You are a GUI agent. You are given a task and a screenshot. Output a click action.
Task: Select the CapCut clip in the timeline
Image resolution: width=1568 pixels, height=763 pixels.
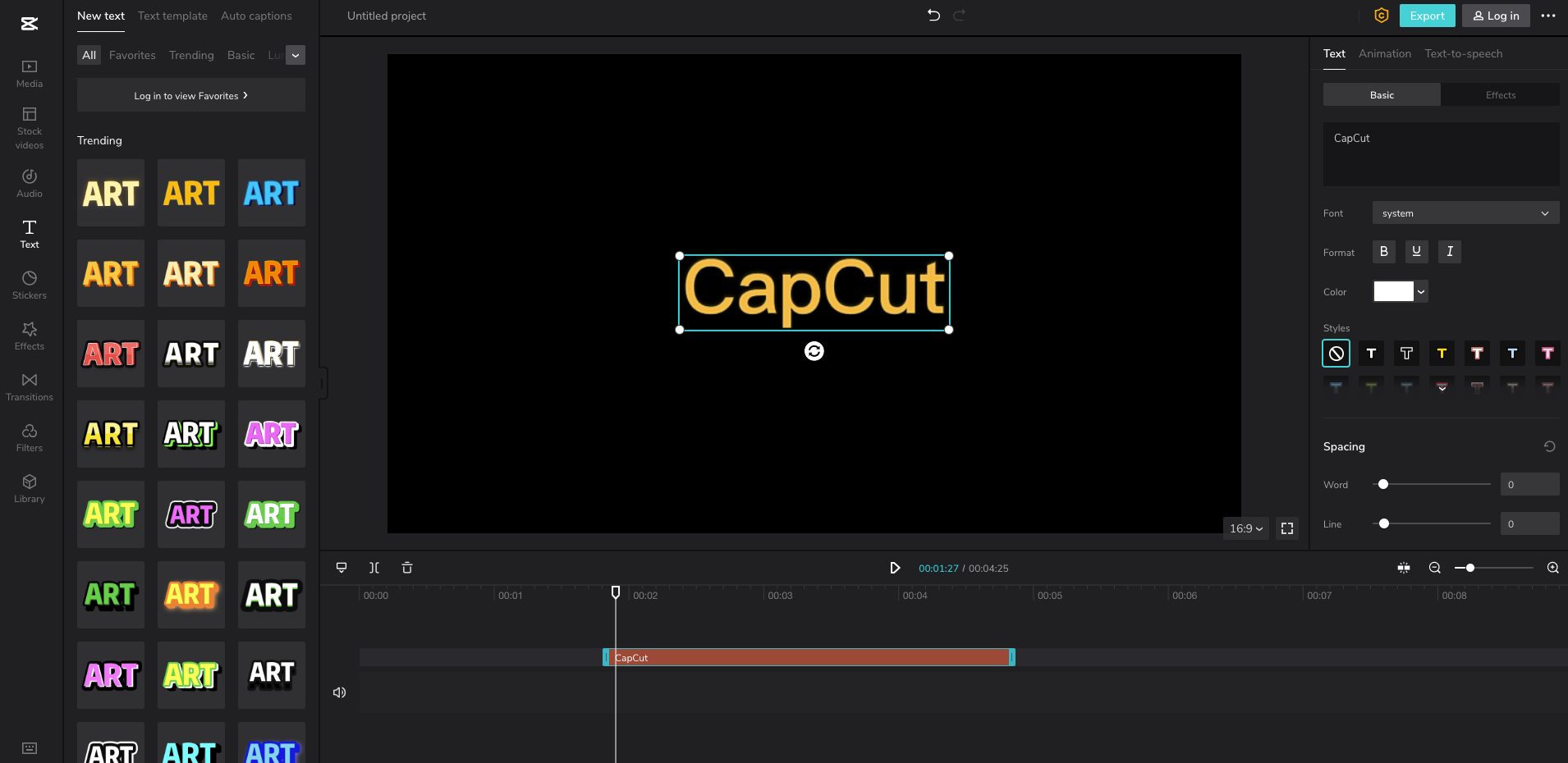(x=809, y=657)
